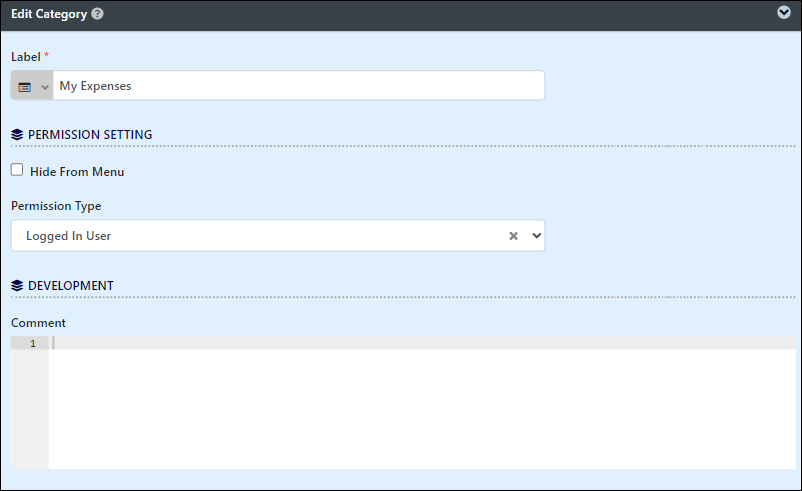Click the Development section header

point(71,285)
